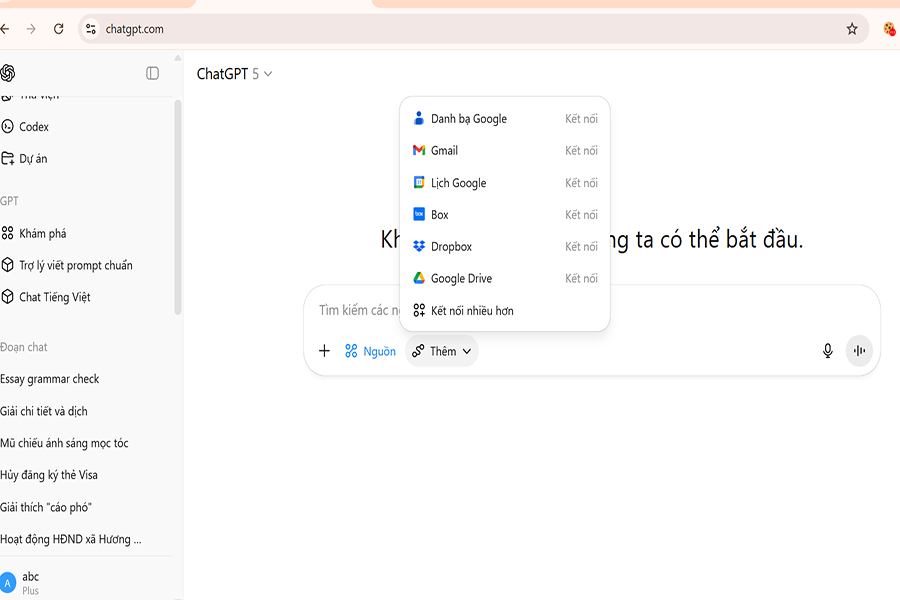Click the microphone dictation icon

point(827,351)
